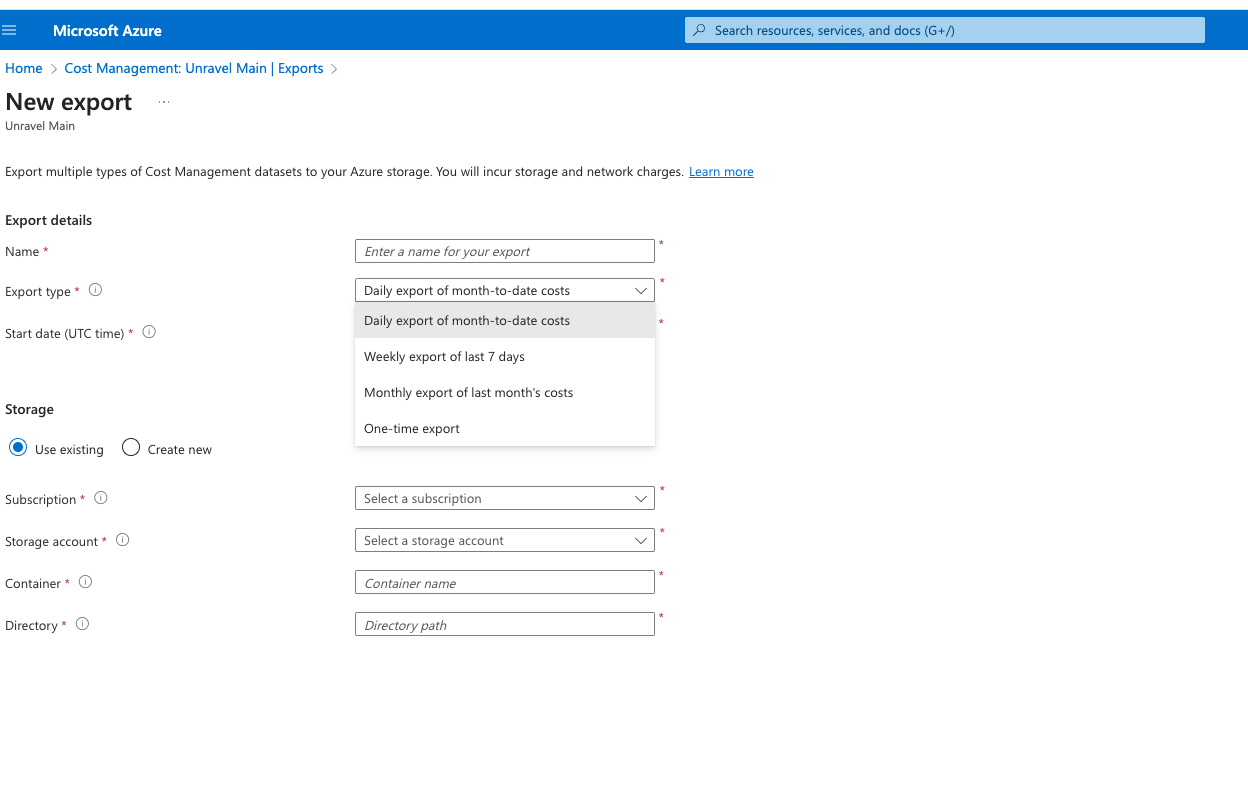Open the Learn more link

click(x=721, y=172)
